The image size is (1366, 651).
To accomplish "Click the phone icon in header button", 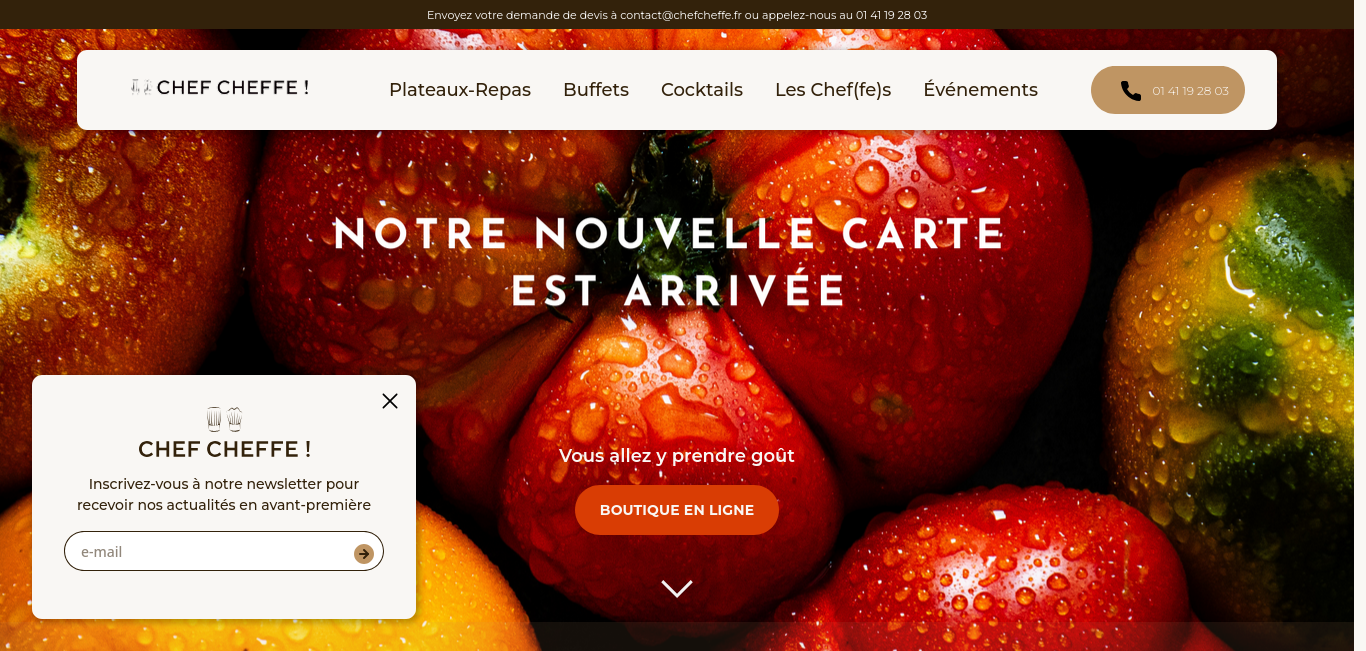I will click(1131, 90).
